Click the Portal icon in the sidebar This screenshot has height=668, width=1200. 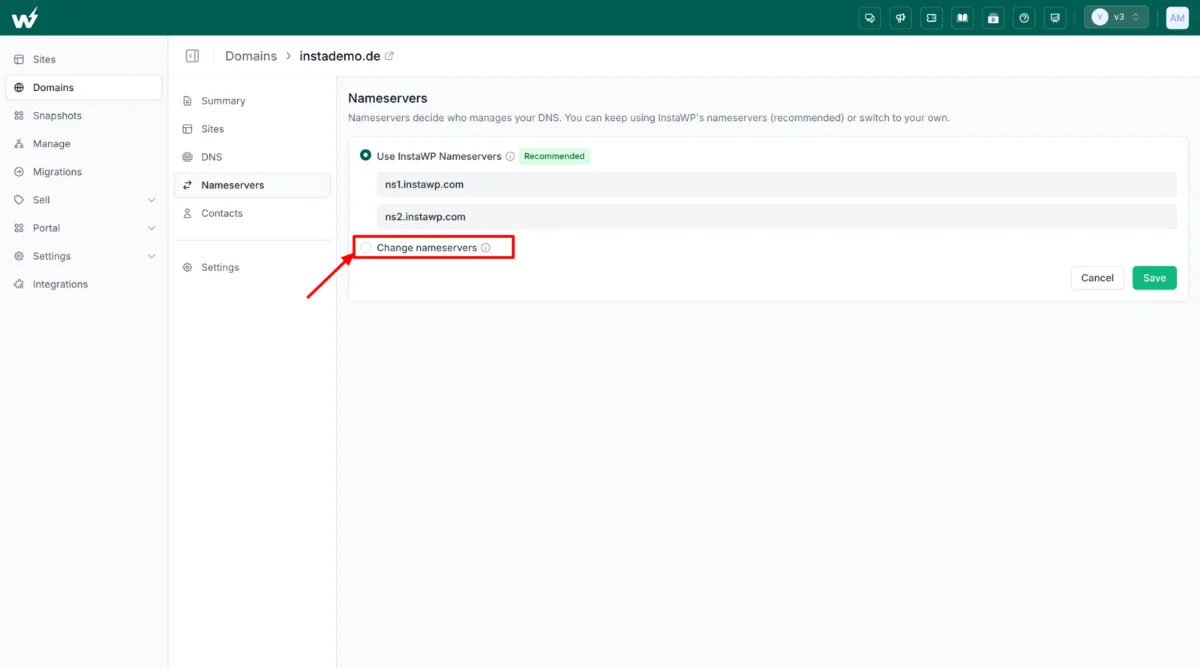(19, 228)
